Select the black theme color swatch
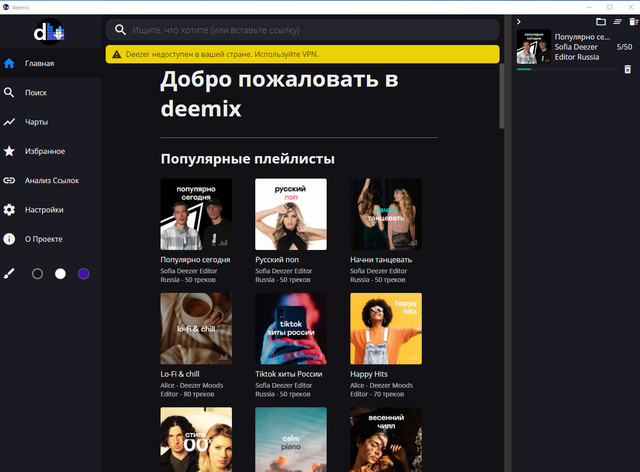Screen dimensions: 640x472 [x=37, y=274]
